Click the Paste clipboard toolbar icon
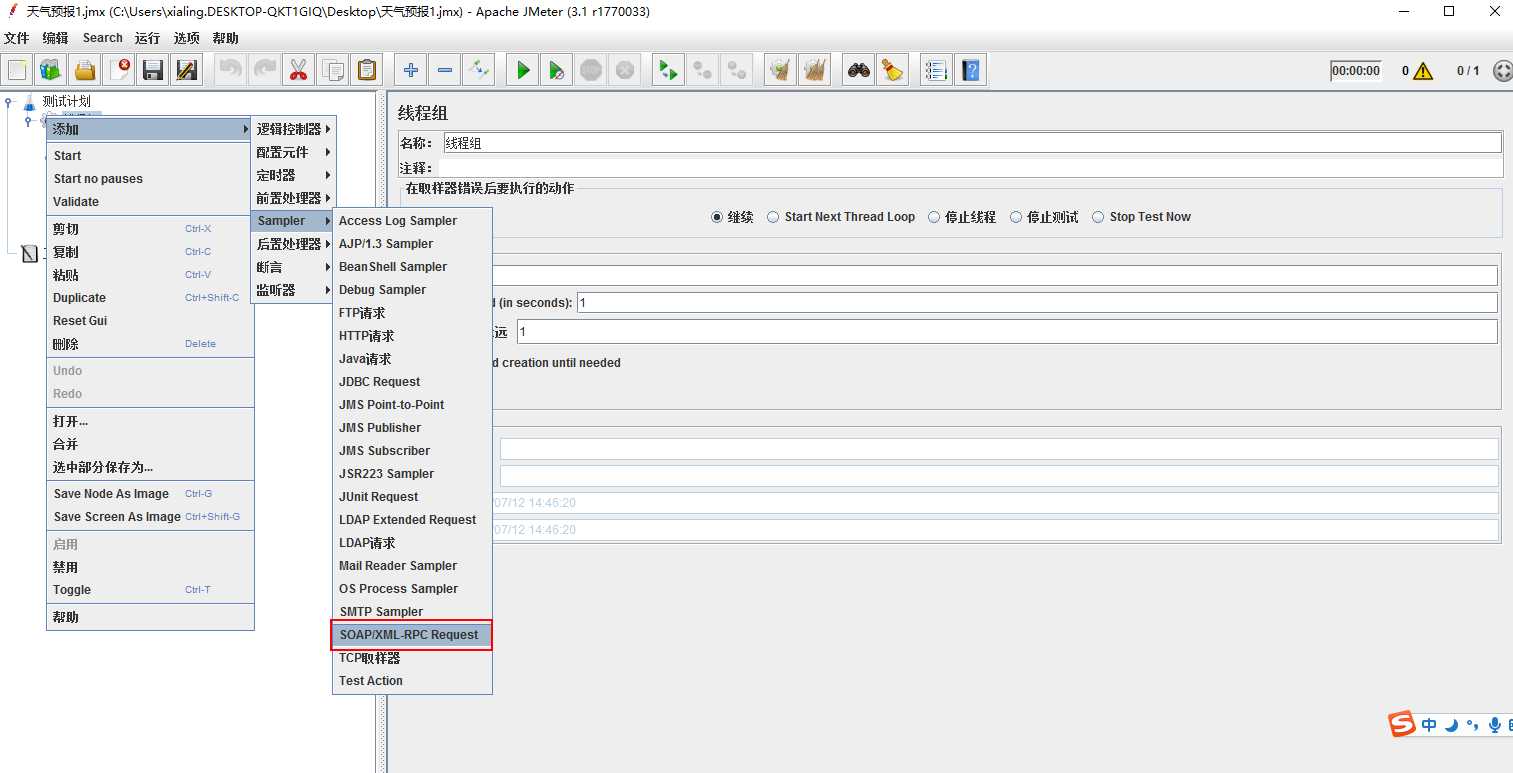The width and height of the screenshot is (1513, 773). coord(366,70)
